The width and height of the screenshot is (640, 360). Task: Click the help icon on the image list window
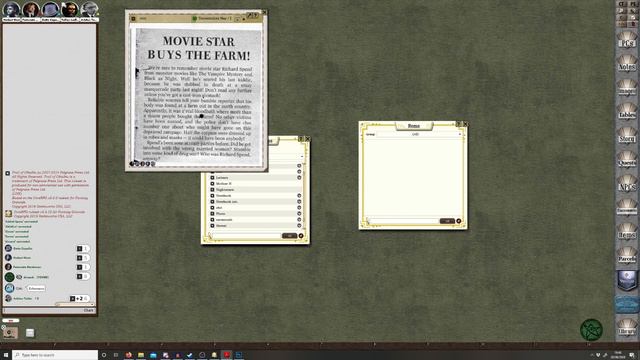(x=301, y=139)
